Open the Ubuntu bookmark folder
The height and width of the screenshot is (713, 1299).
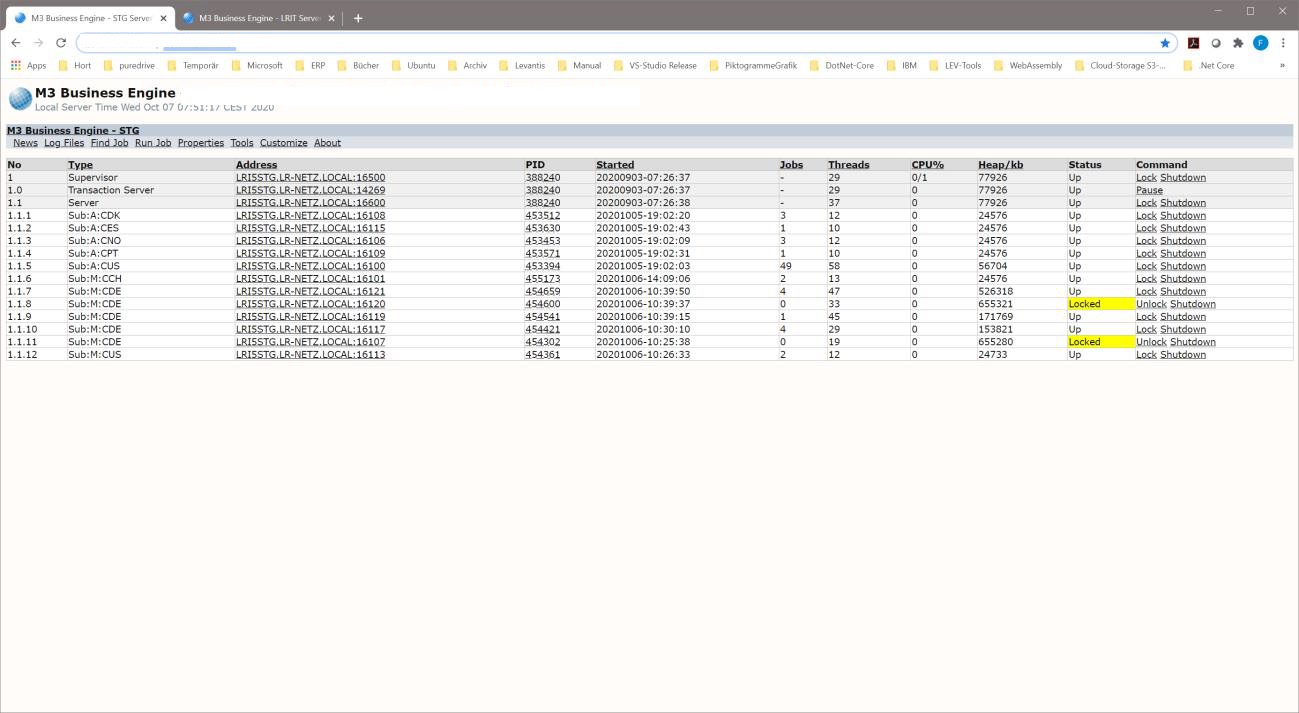413,66
